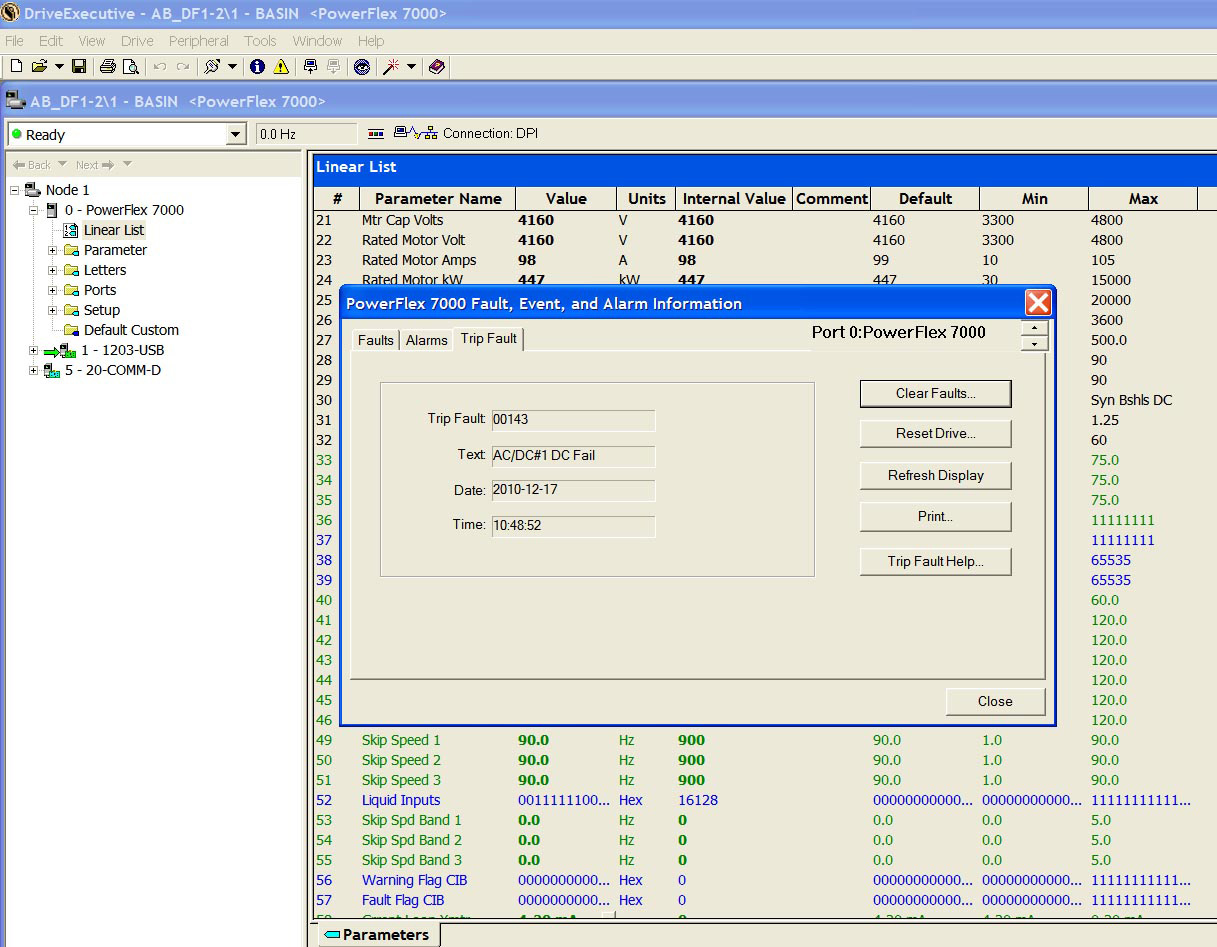Click the Trip Fault code field 00143
Viewport: 1217px width, 947px height.
click(x=573, y=420)
